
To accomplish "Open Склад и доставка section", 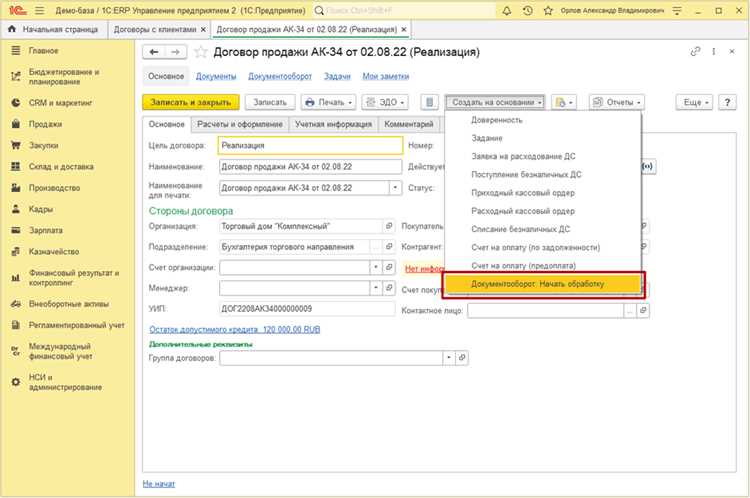I will [x=61, y=166].
